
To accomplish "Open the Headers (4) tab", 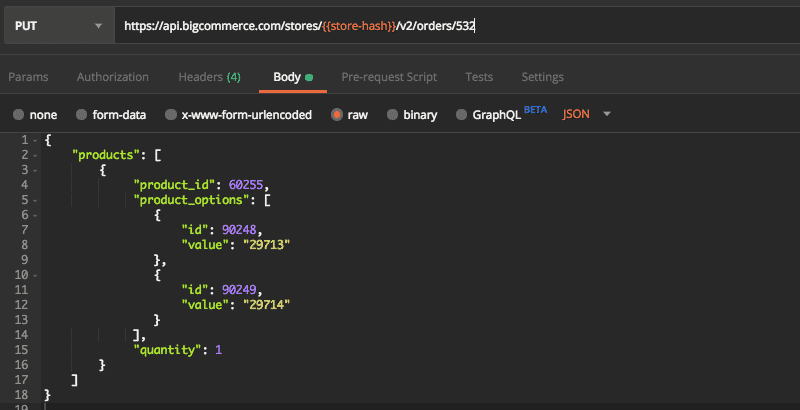I will pyautogui.click(x=209, y=77).
